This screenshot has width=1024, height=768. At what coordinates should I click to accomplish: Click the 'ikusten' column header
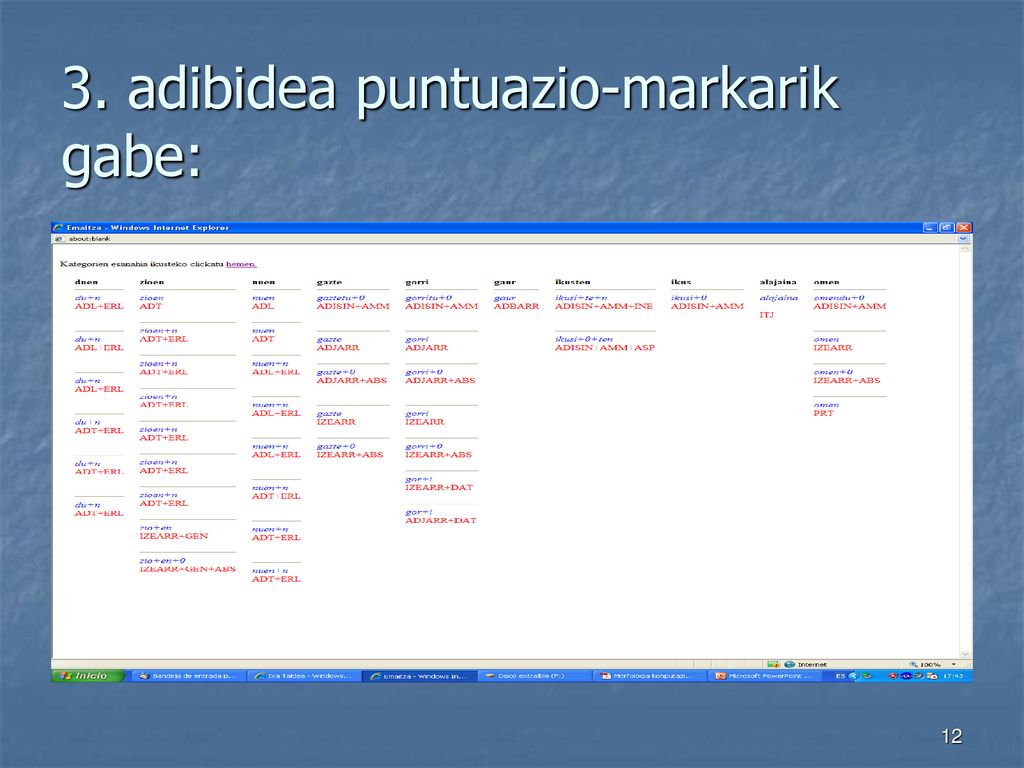(x=573, y=282)
